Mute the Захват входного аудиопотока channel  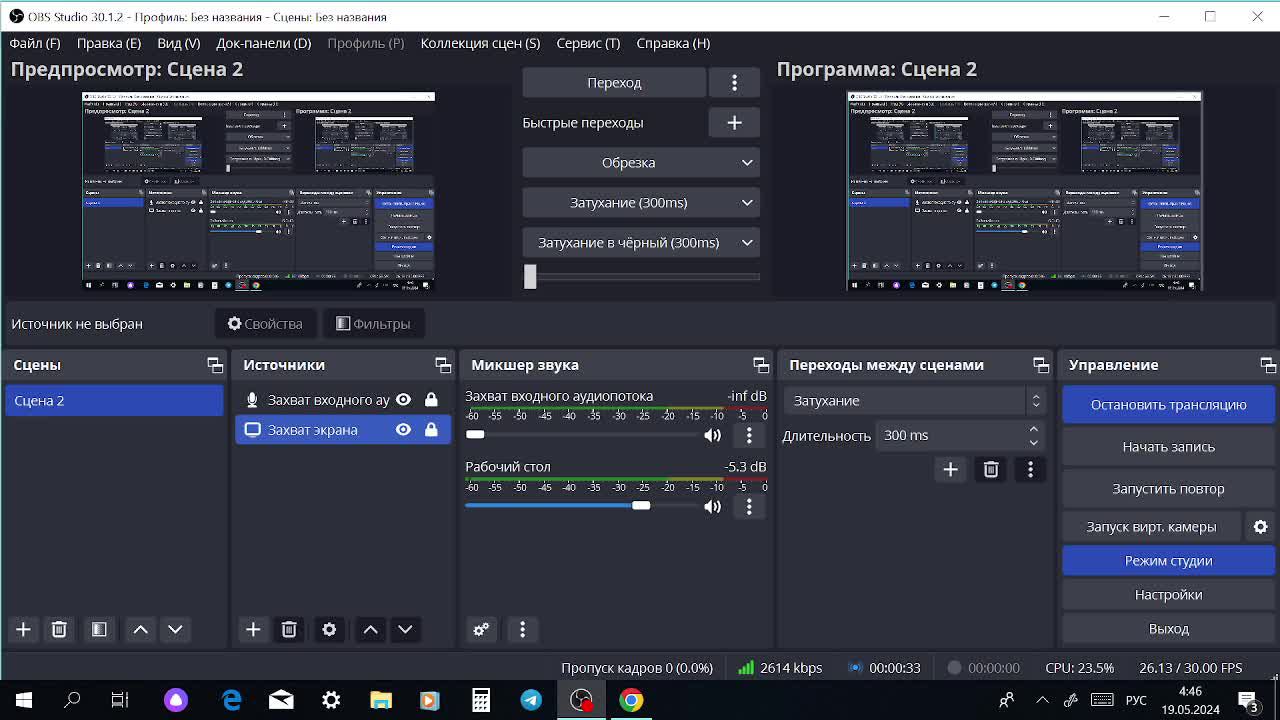tap(712, 435)
